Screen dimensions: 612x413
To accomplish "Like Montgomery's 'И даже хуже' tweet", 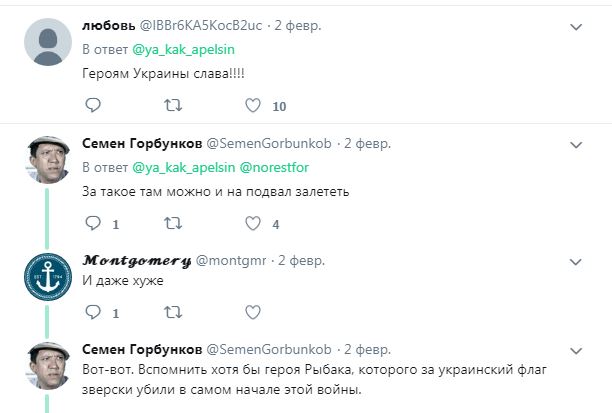I will [253, 313].
